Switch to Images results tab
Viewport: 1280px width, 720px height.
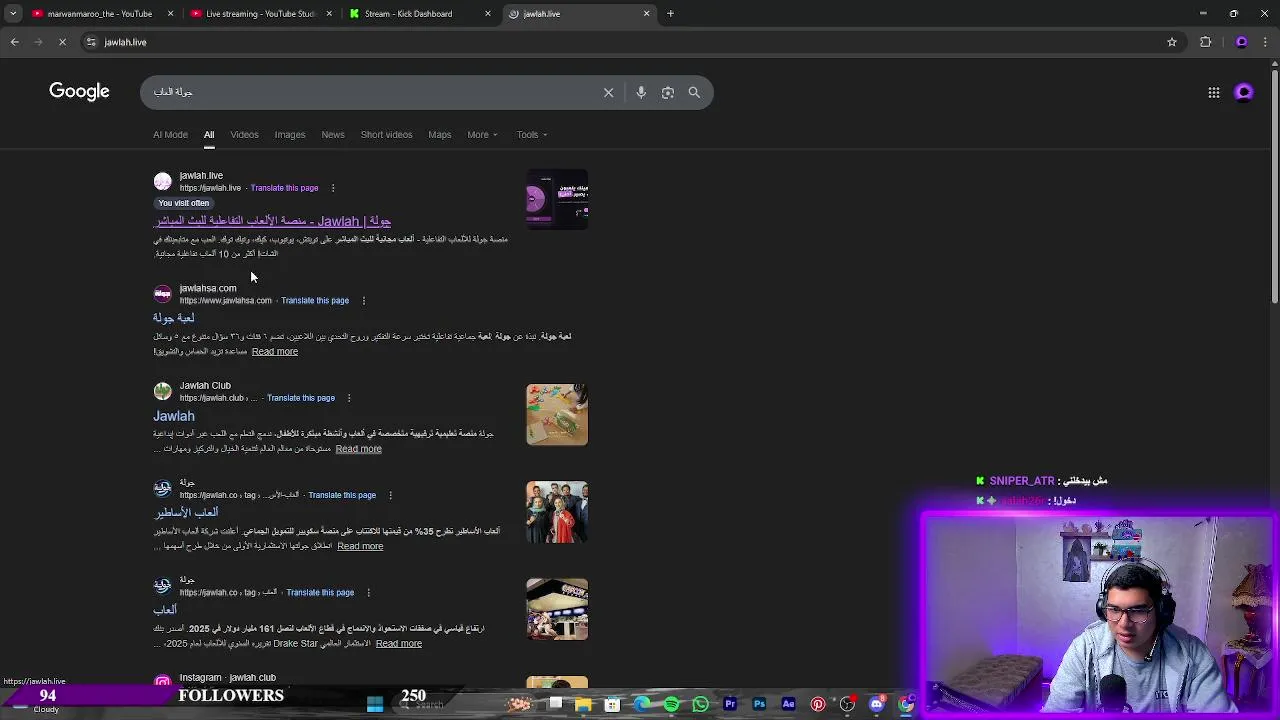pyautogui.click(x=290, y=134)
